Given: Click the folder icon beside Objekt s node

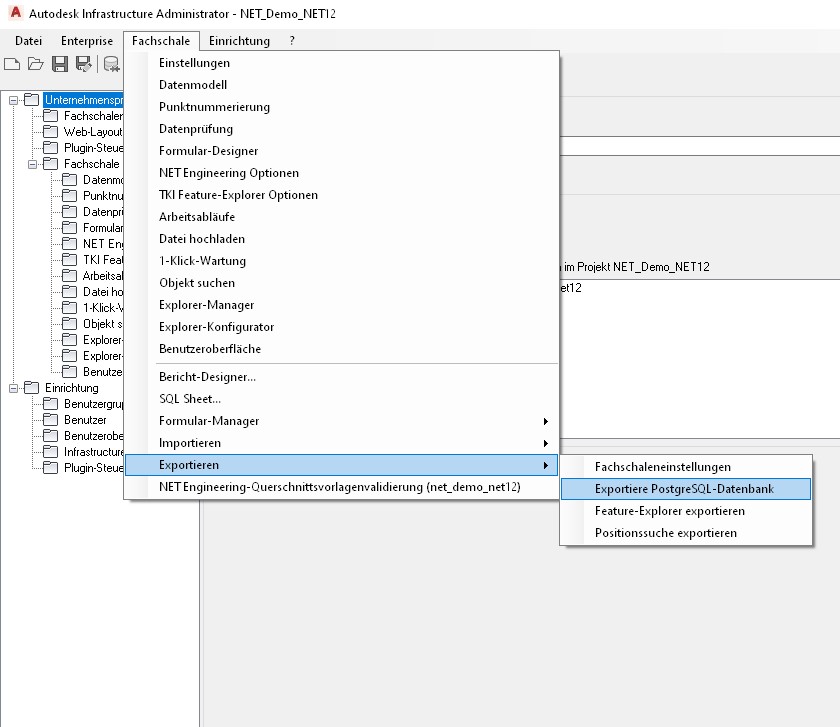Looking at the screenshot, I should coord(69,324).
